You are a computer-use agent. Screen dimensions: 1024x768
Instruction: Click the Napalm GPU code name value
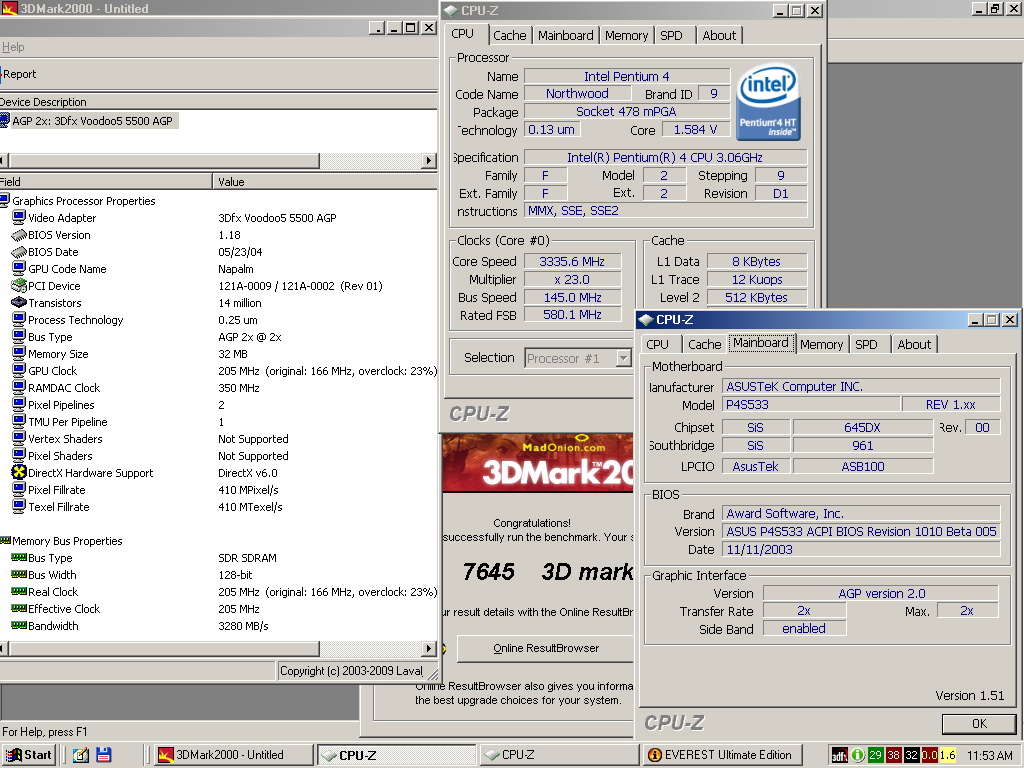point(236,268)
